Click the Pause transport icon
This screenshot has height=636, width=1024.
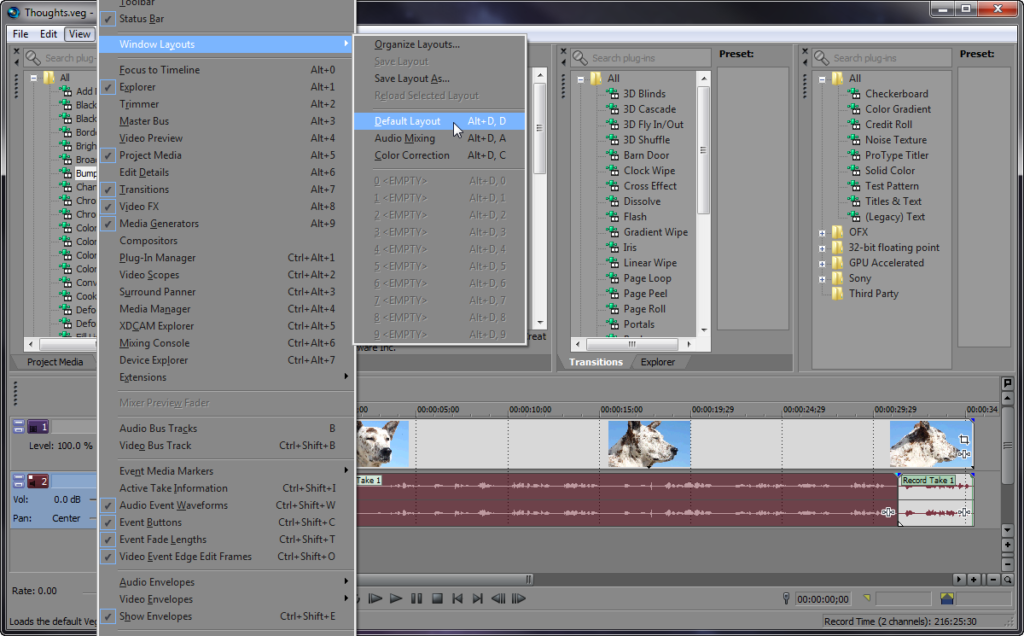417,598
